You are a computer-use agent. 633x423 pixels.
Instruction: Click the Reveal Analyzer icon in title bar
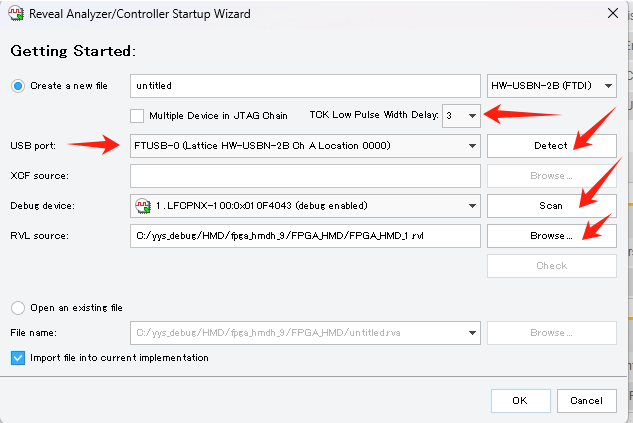point(16,14)
